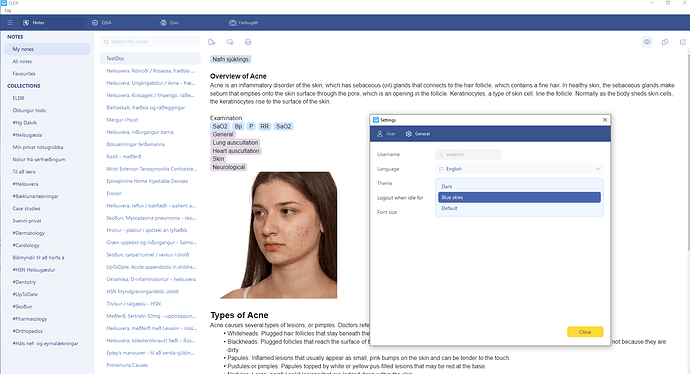Click the copy note icon
The width and height of the screenshot is (690, 374).
pos(665,42)
